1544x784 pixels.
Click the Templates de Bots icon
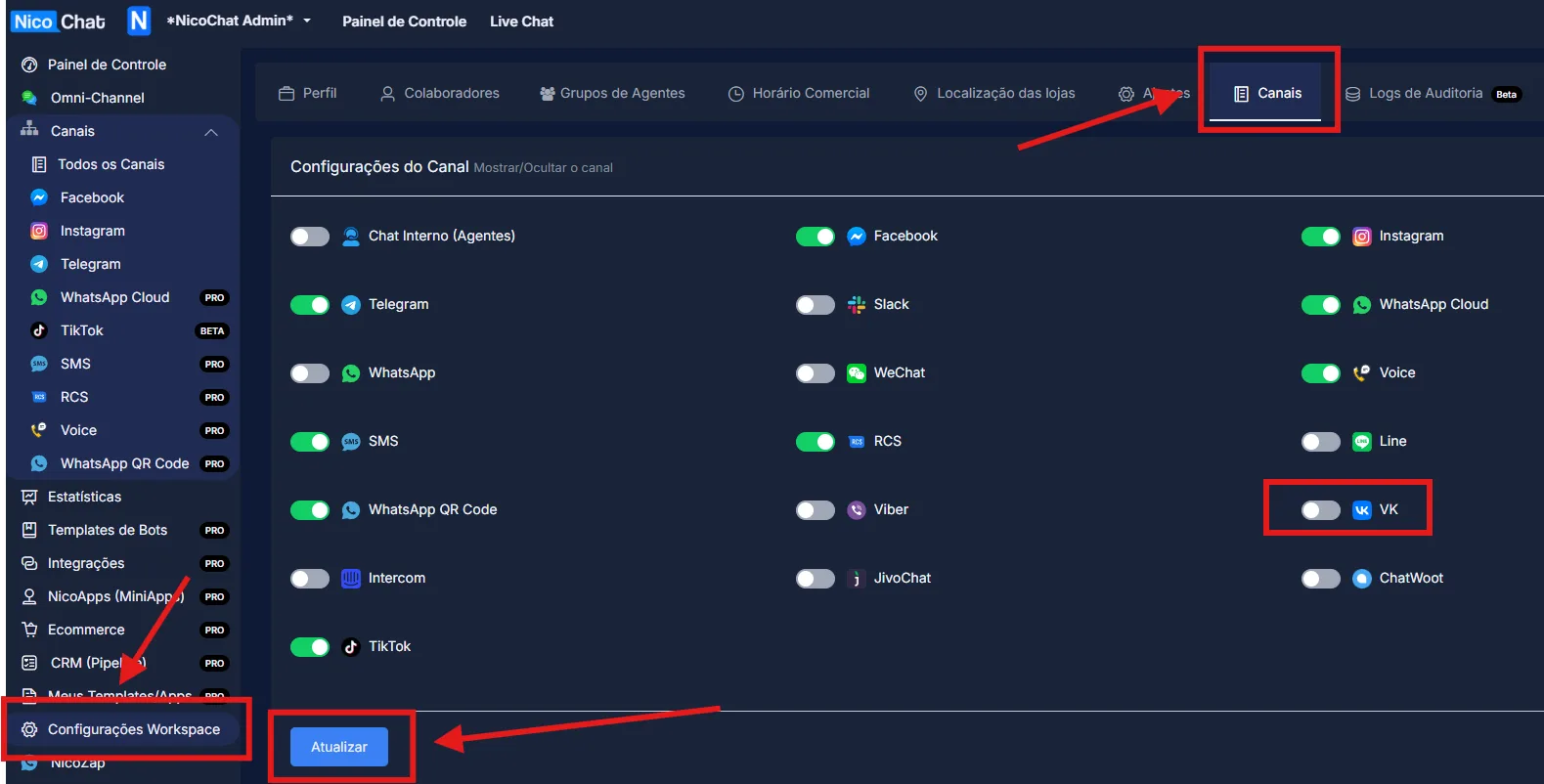(29, 530)
